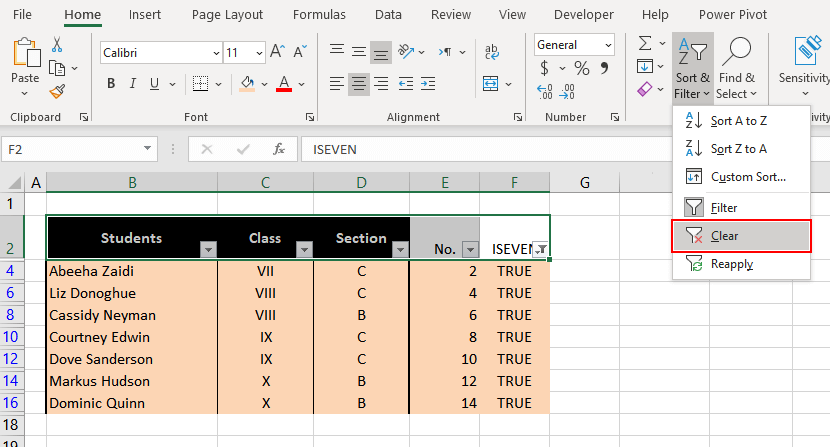Open the Insert tab
Viewport: 830px width, 447px height.
pos(145,15)
